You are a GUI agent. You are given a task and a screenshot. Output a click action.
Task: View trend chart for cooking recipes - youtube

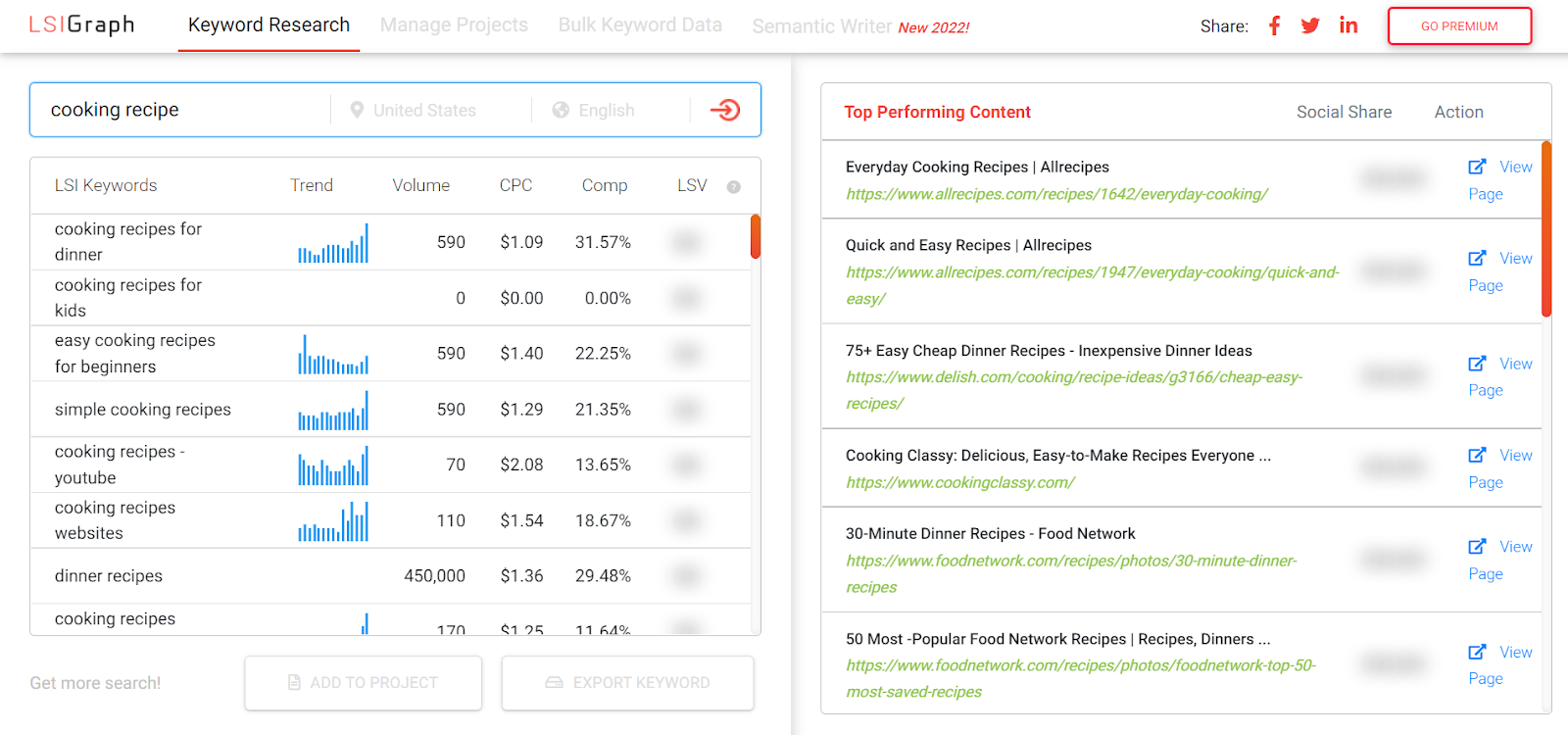[x=333, y=465]
